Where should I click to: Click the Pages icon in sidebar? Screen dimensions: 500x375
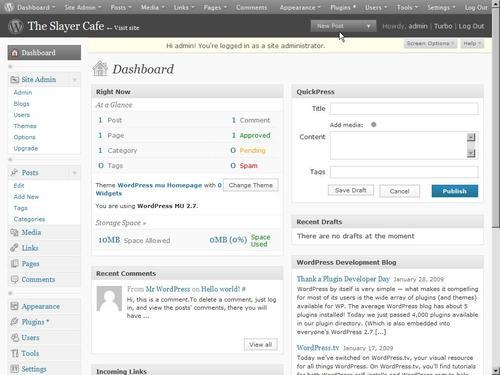[x=14, y=264]
